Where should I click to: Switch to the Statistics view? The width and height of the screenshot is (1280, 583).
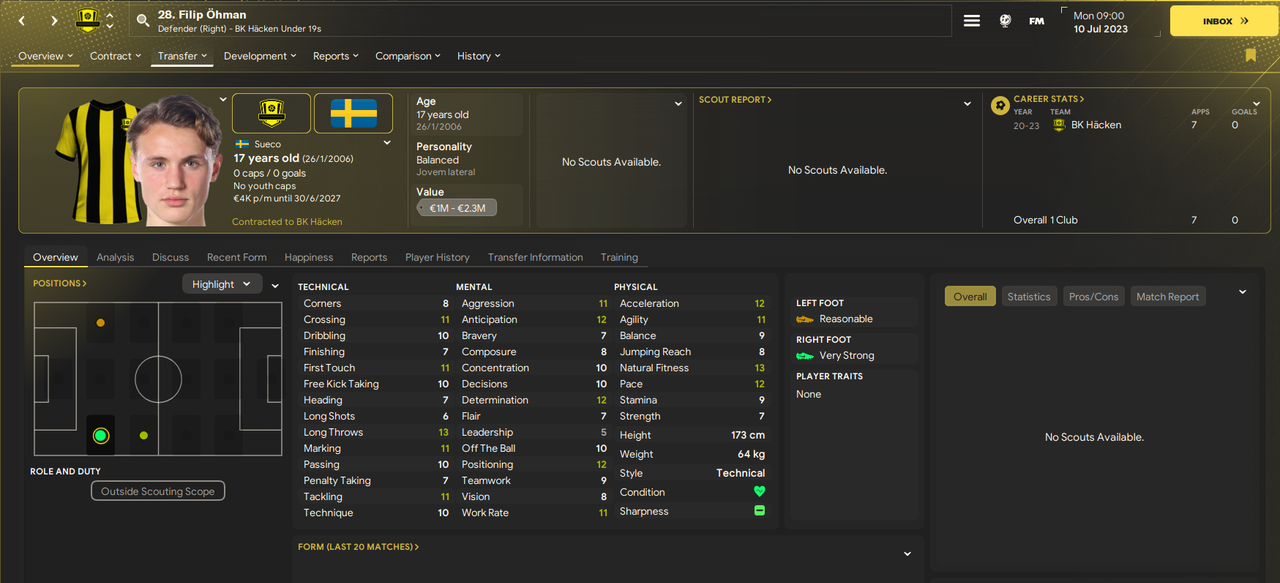[x=1029, y=296]
